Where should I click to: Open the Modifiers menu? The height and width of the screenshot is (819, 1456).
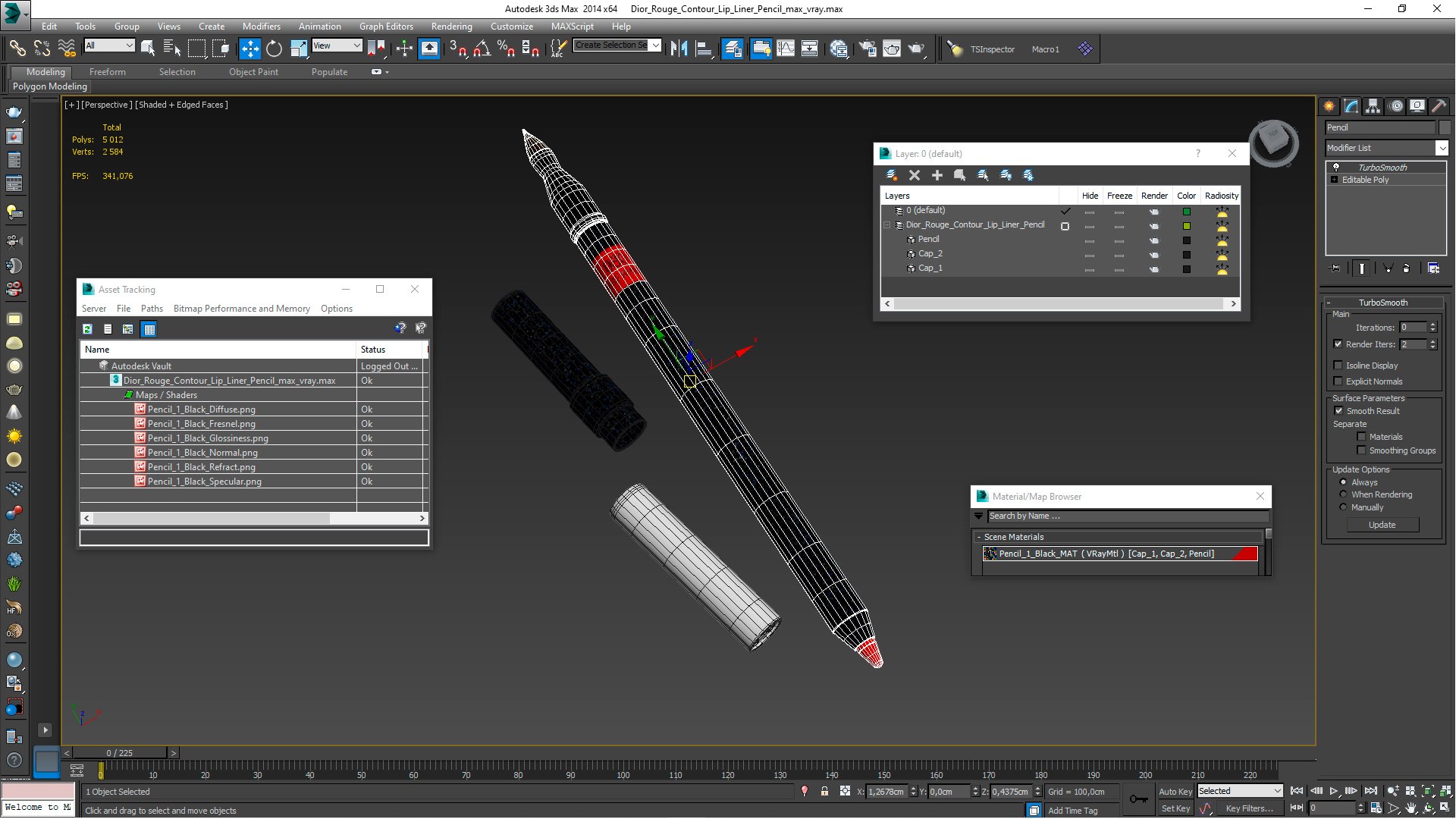[x=262, y=26]
